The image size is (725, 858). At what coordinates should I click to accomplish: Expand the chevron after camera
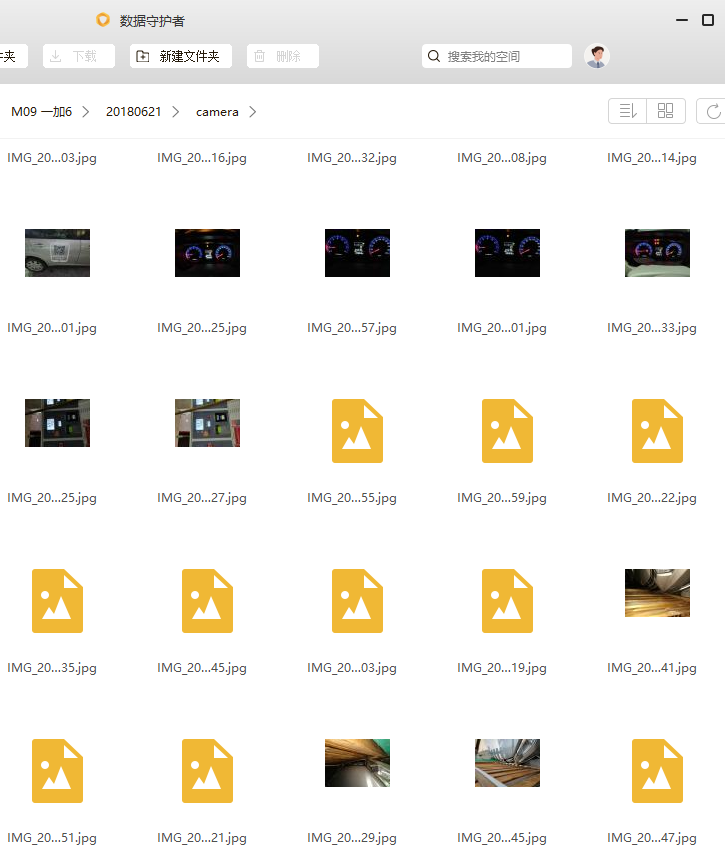pyautogui.click(x=252, y=112)
